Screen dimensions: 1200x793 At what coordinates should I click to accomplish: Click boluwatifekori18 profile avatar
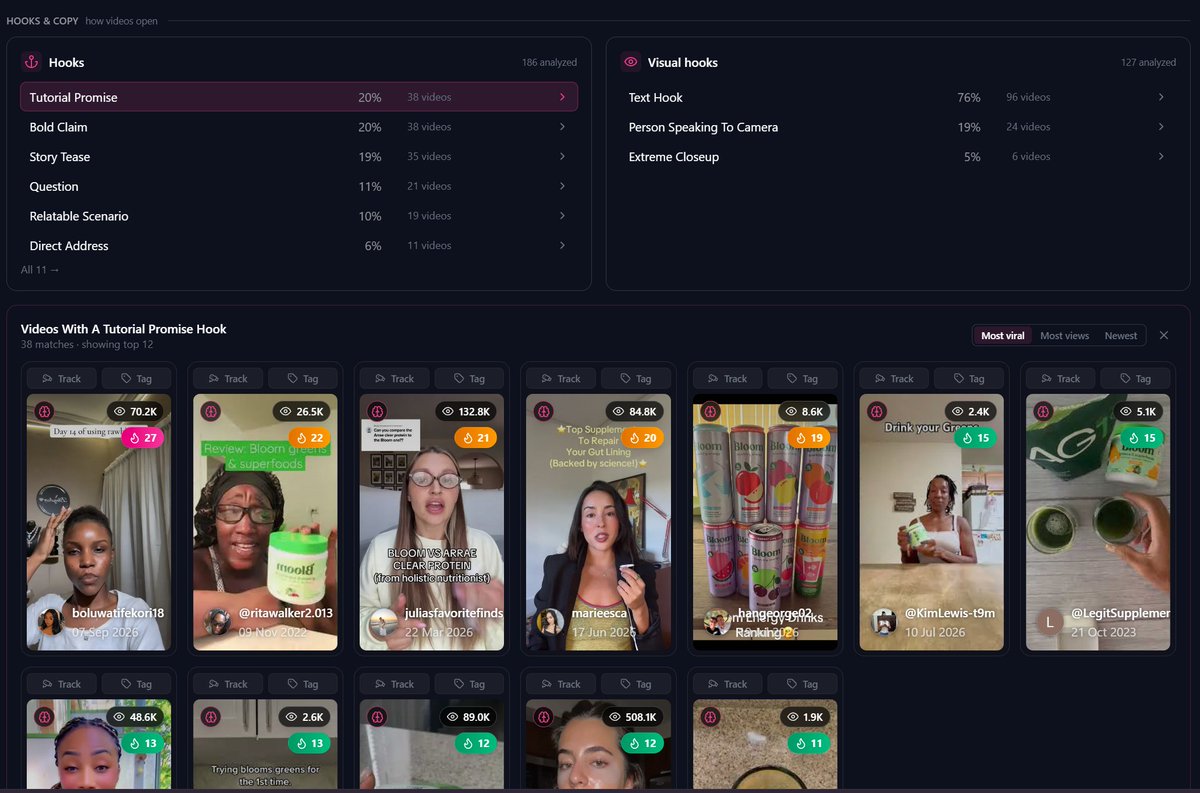pos(51,622)
